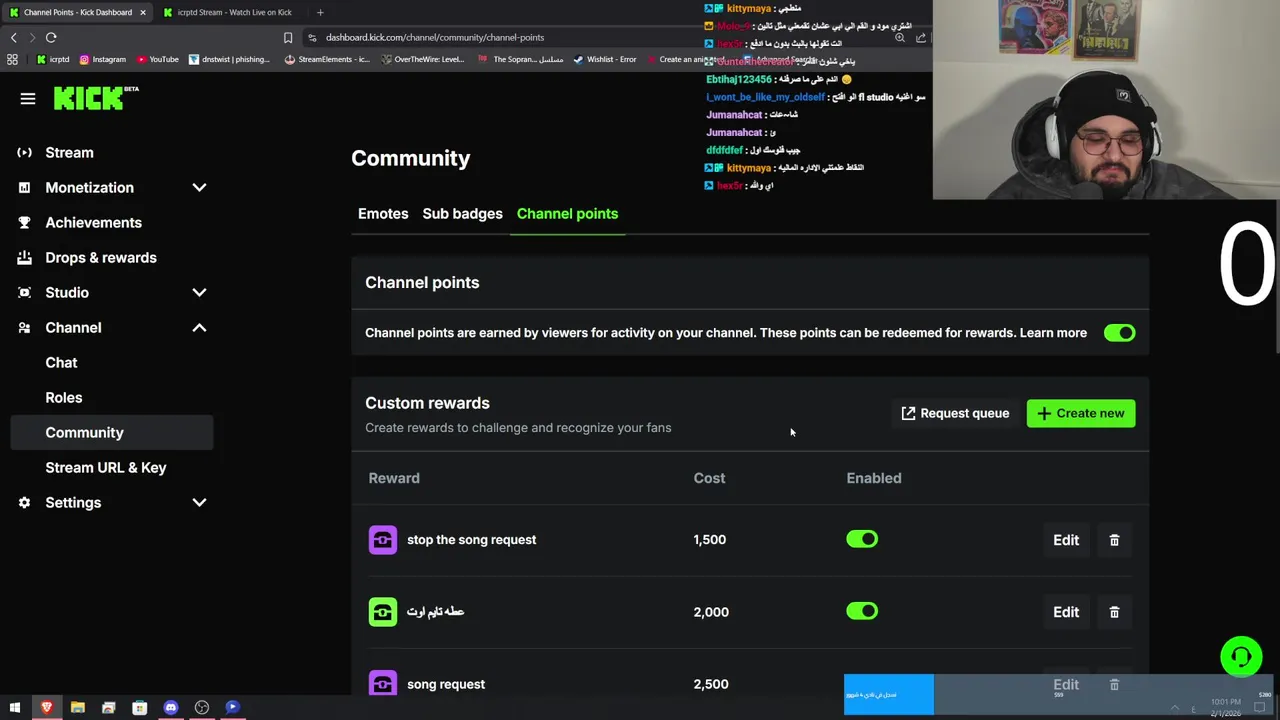Image resolution: width=1280 pixels, height=720 pixels.
Task: Expand the Monetization section
Action: [199, 188]
